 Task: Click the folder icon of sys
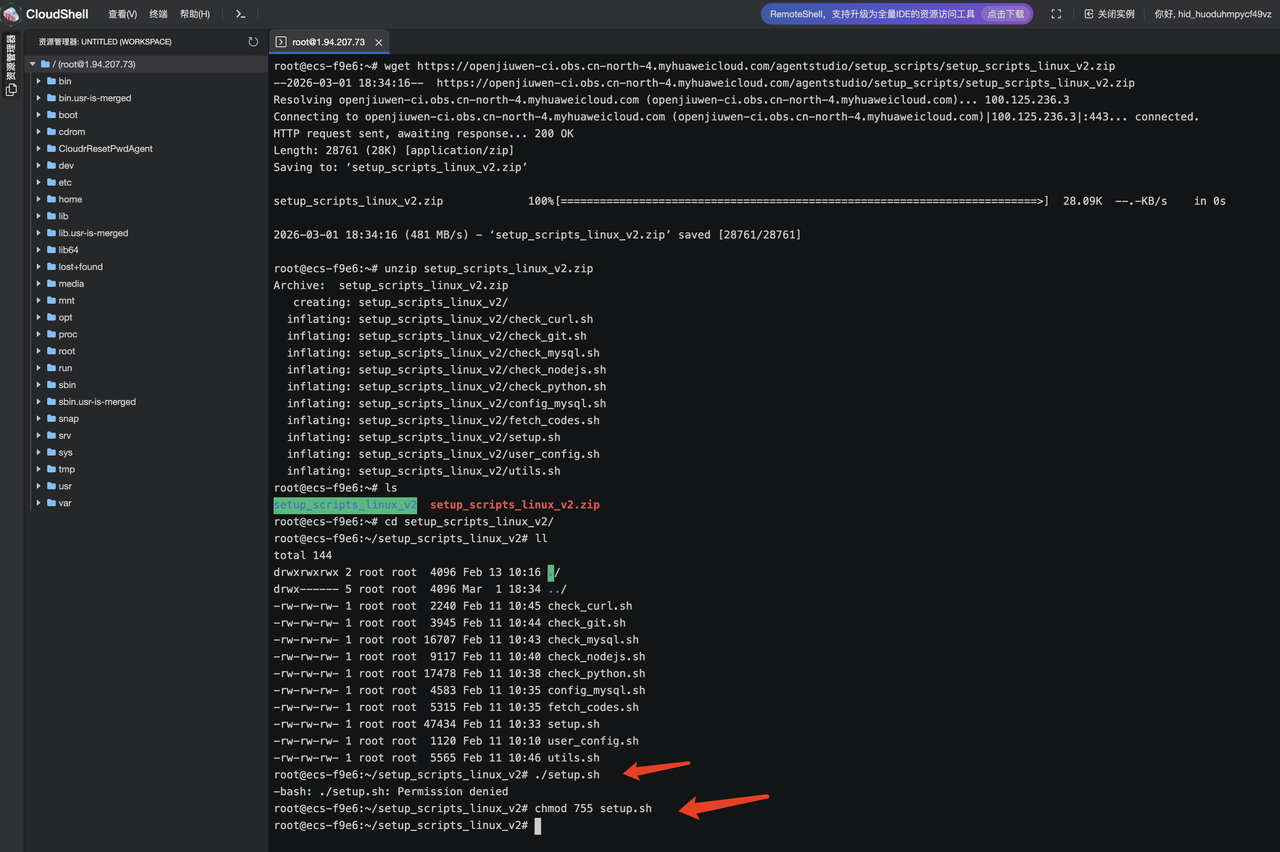pos(51,452)
